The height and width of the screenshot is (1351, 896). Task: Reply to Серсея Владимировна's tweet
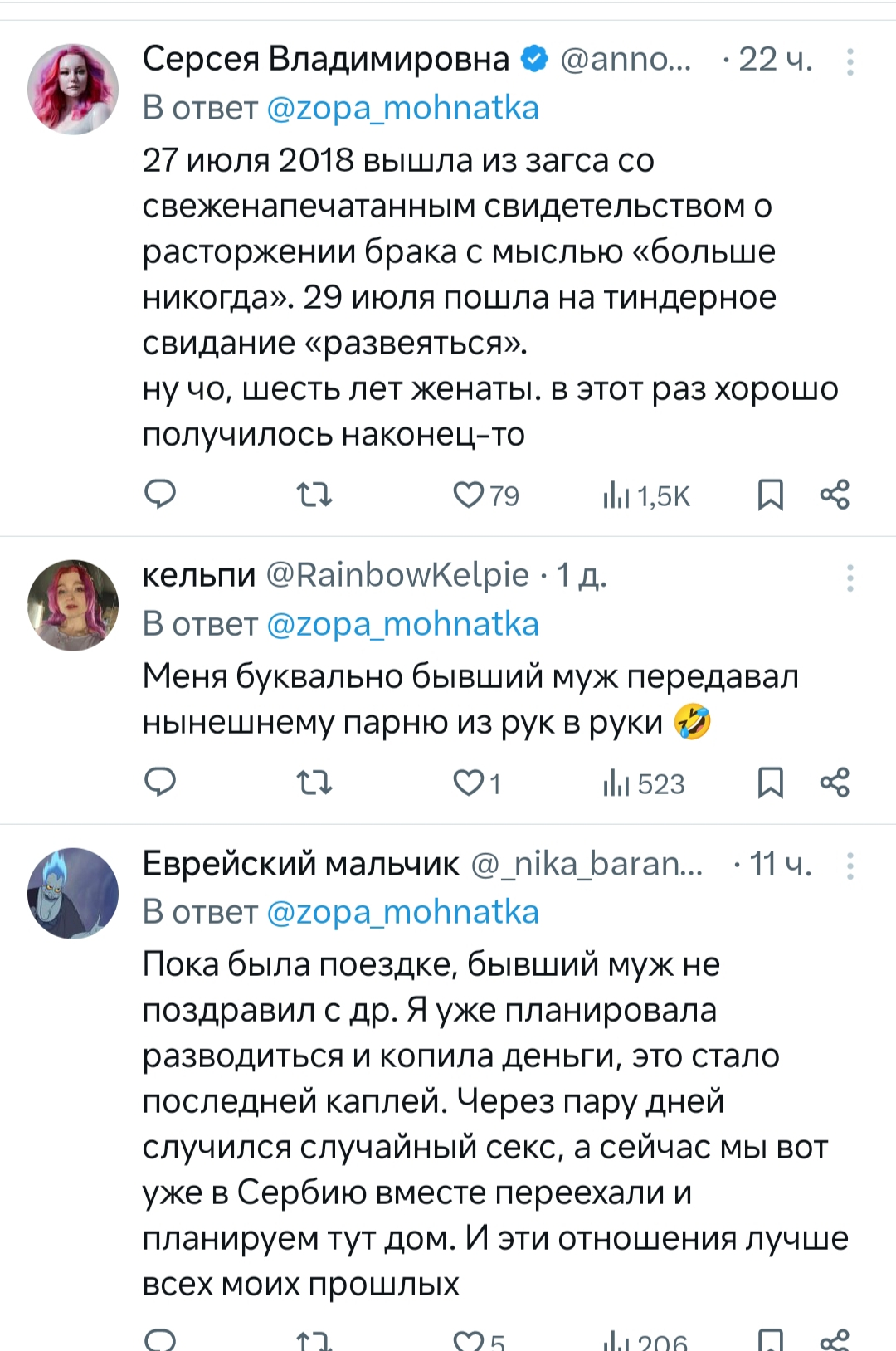pyautogui.click(x=160, y=495)
